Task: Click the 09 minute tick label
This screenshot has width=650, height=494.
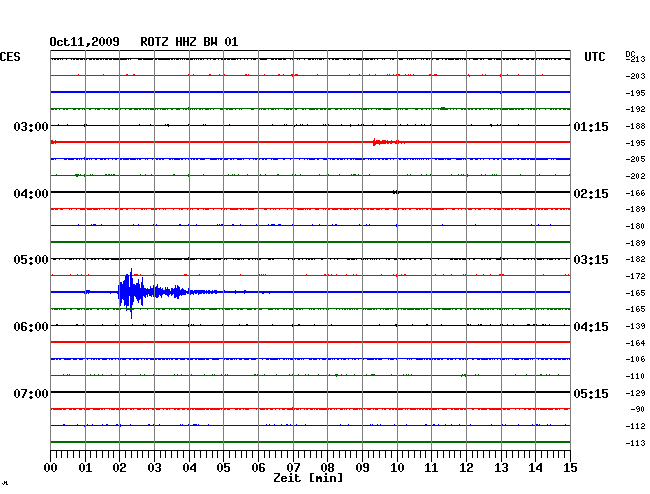Action: click(362, 468)
